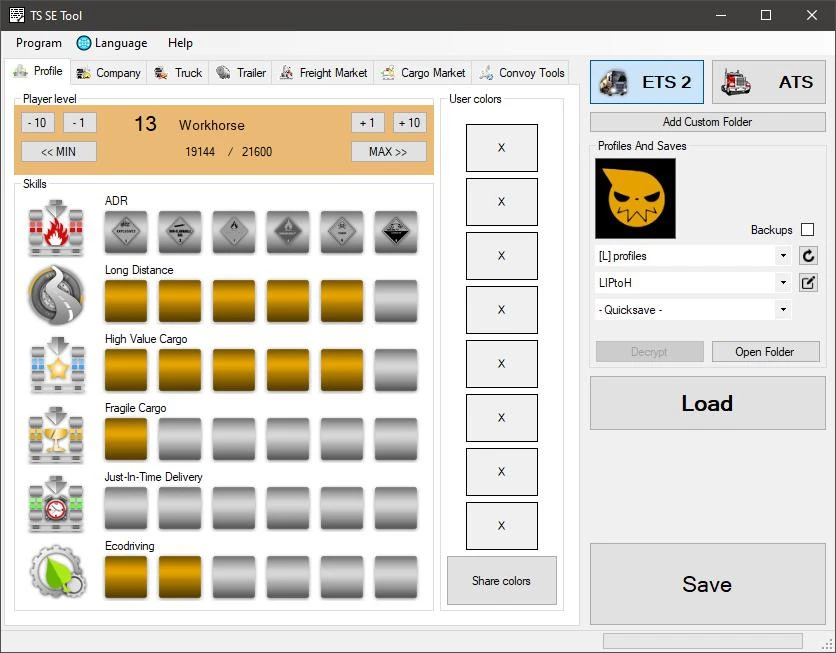This screenshot has height=653, width=836.
Task: Open the Language menu
Action: (x=112, y=43)
